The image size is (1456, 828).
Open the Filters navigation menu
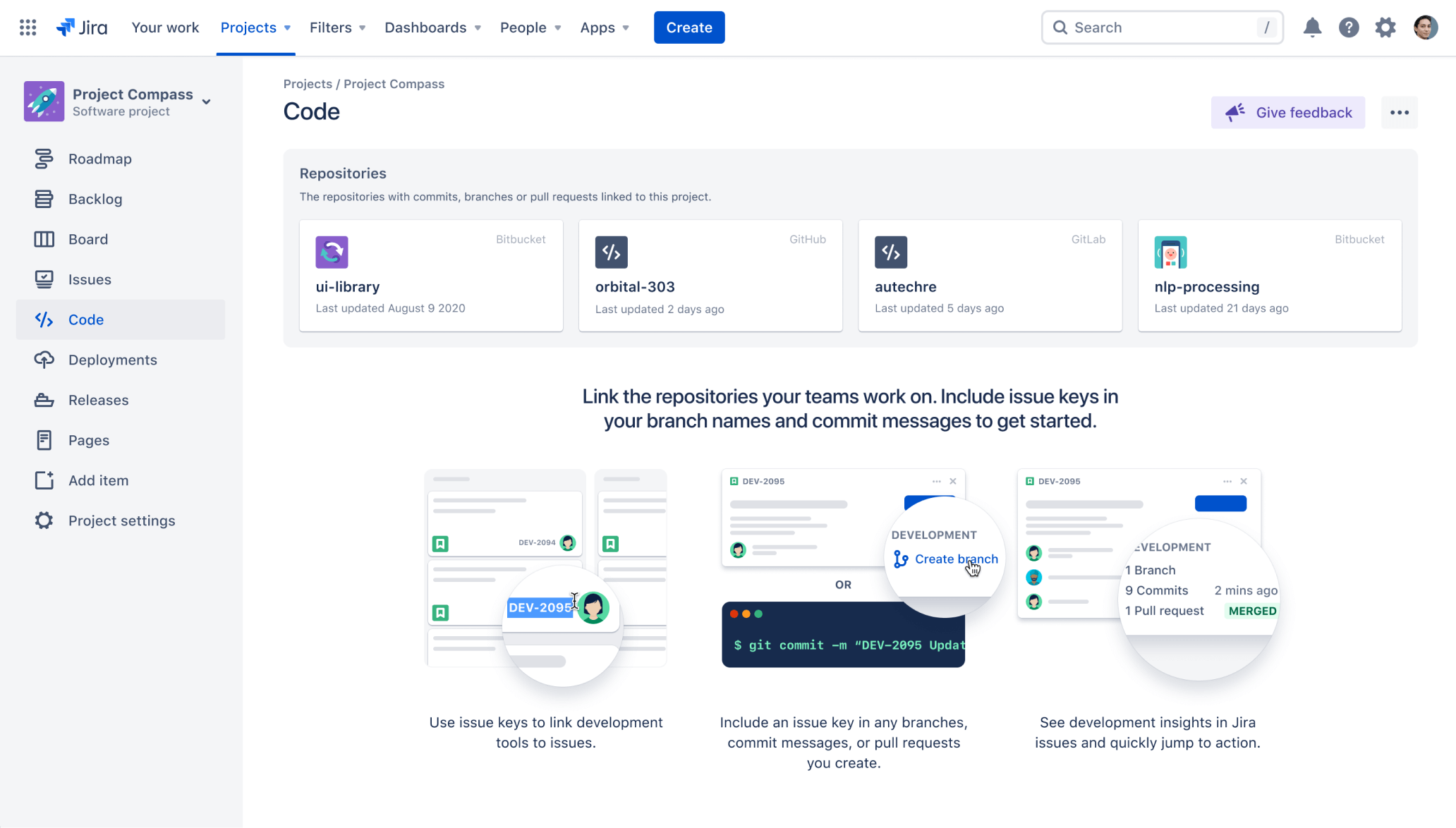coord(338,27)
